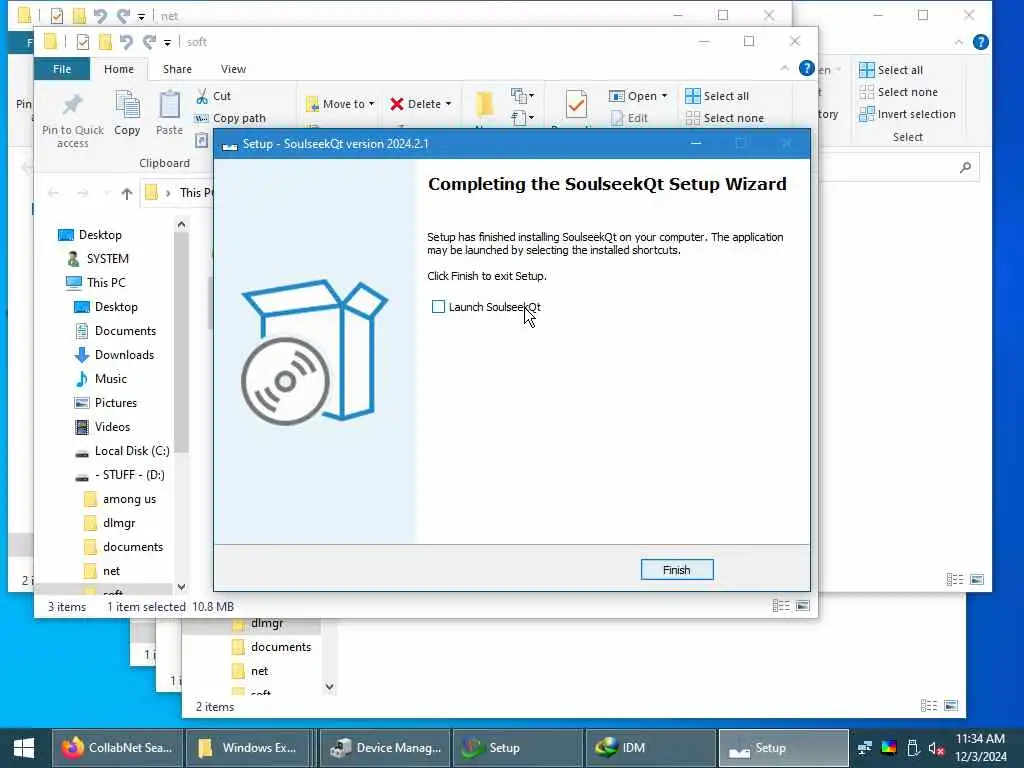This screenshot has width=1024, height=768.
Task: Click the Cut scissors icon
Action: pos(202,96)
